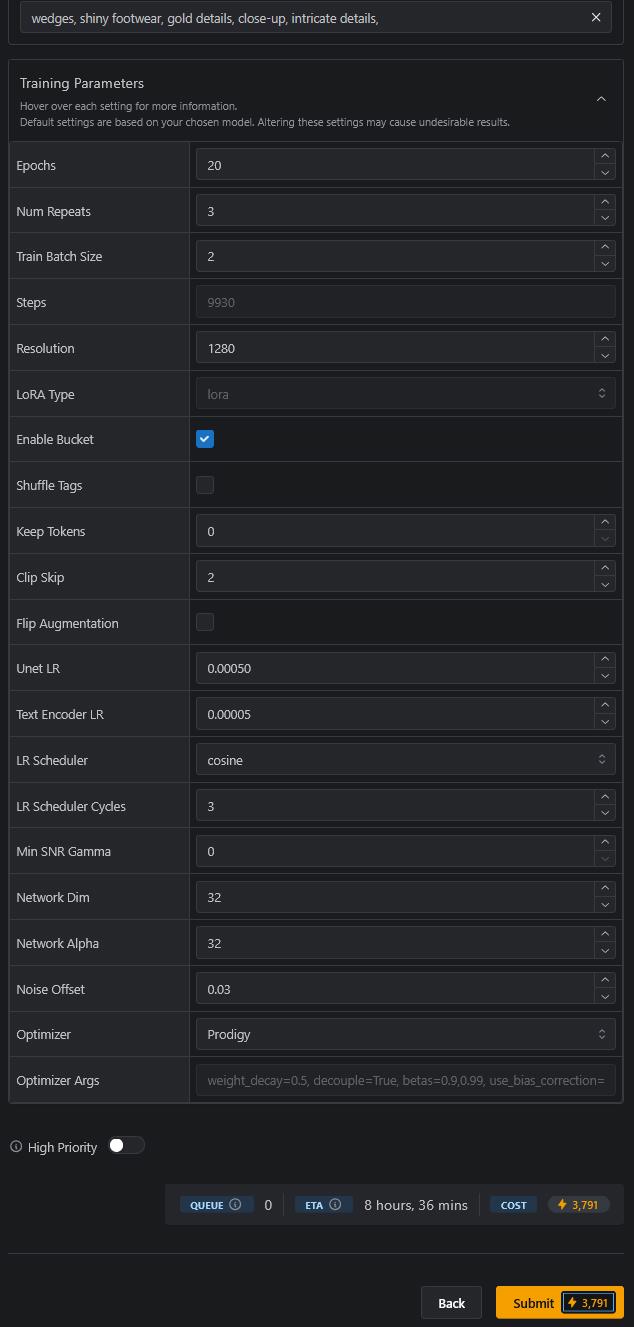Viewport: 634px width, 1327px height.
Task: Collapse the Training Parameters section
Action: [601, 99]
